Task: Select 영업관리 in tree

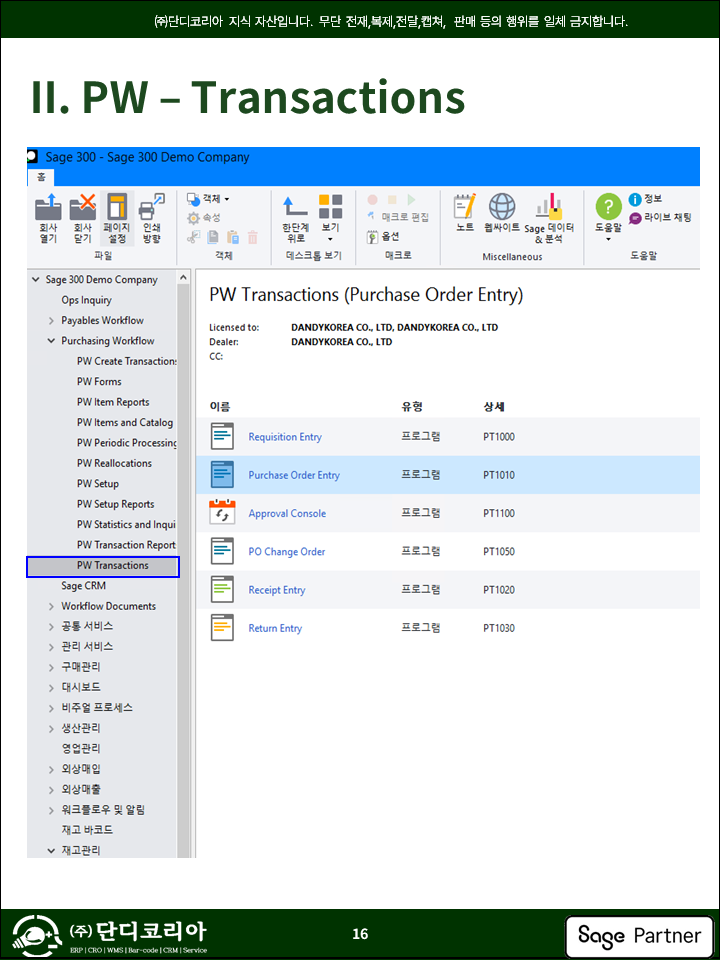Action: [x=81, y=749]
